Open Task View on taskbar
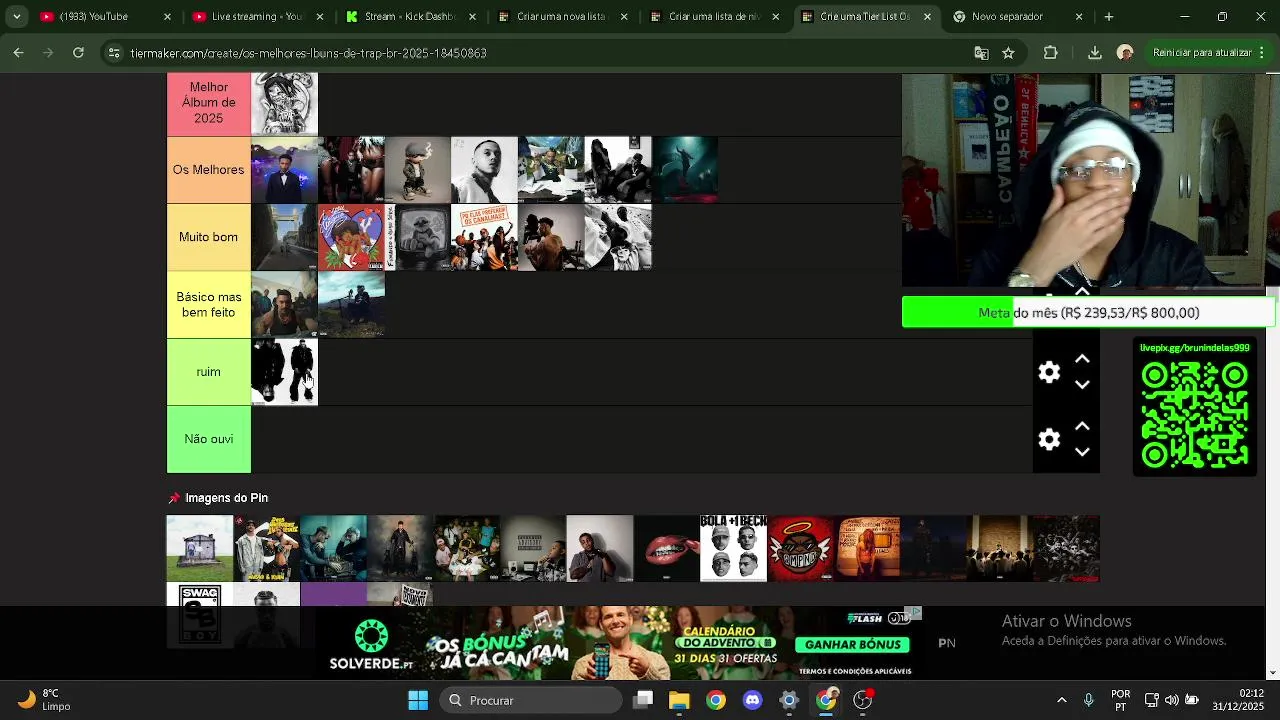Viewport: 1280px width, 720px height. 643,700
